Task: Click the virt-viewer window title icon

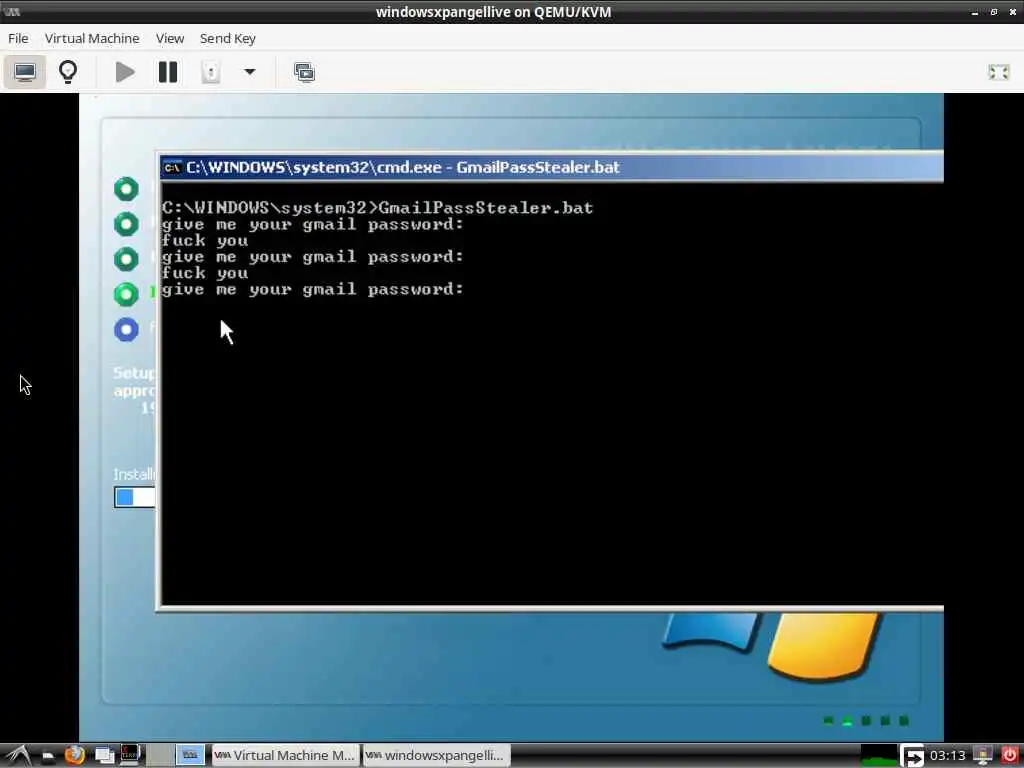Action: click(x=12, y=11)
